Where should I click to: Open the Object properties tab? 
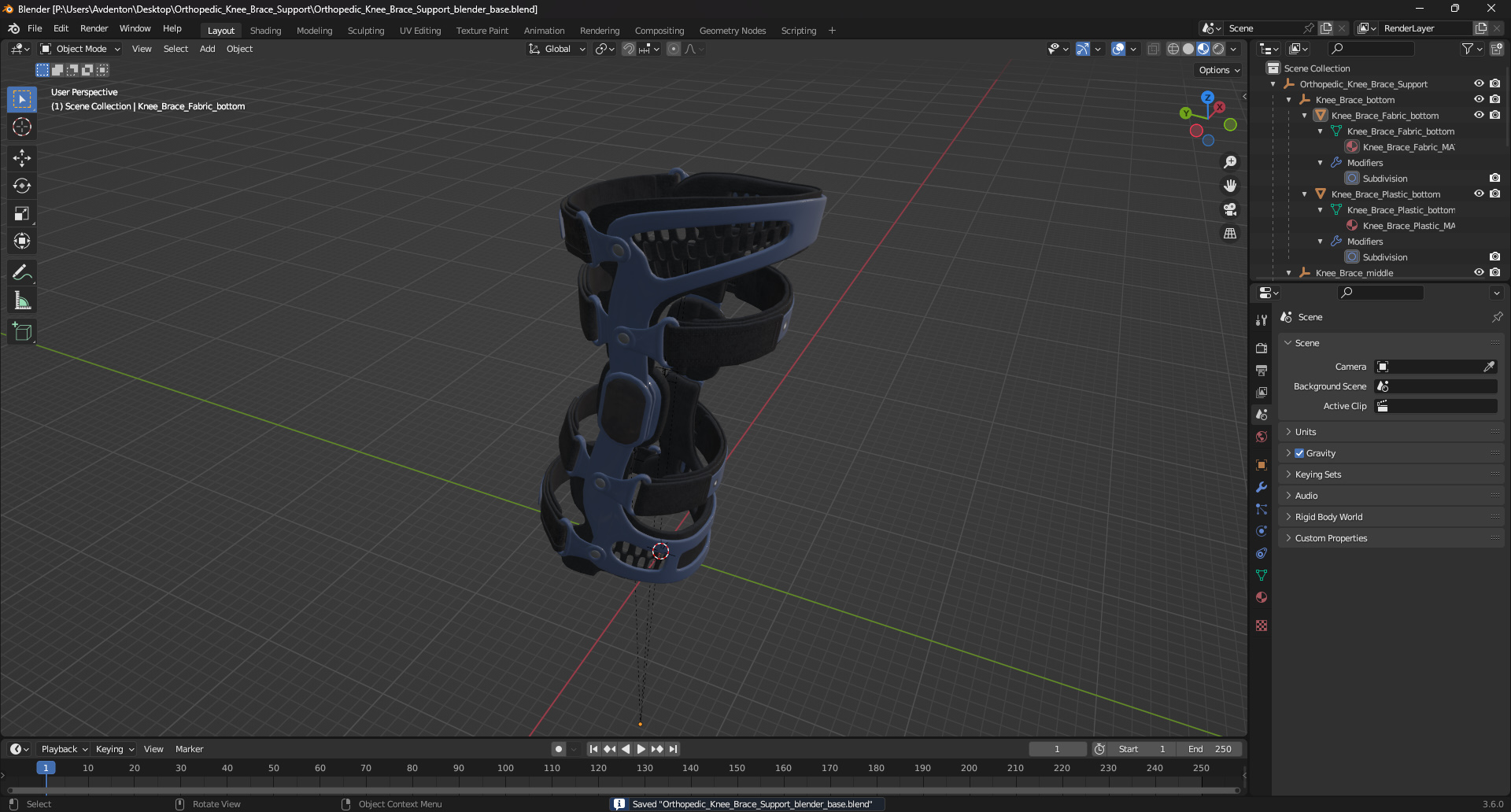tap(1262, 465)
